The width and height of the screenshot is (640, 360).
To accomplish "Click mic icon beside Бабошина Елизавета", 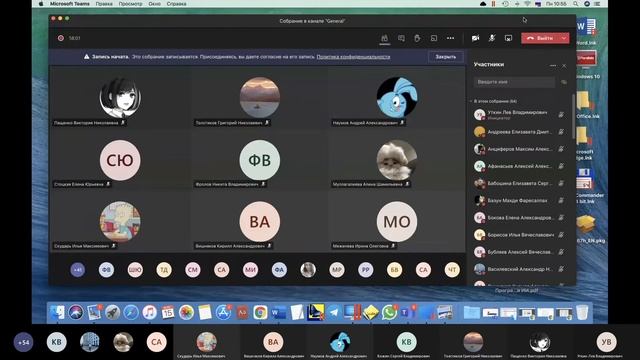I will point(561,183).
